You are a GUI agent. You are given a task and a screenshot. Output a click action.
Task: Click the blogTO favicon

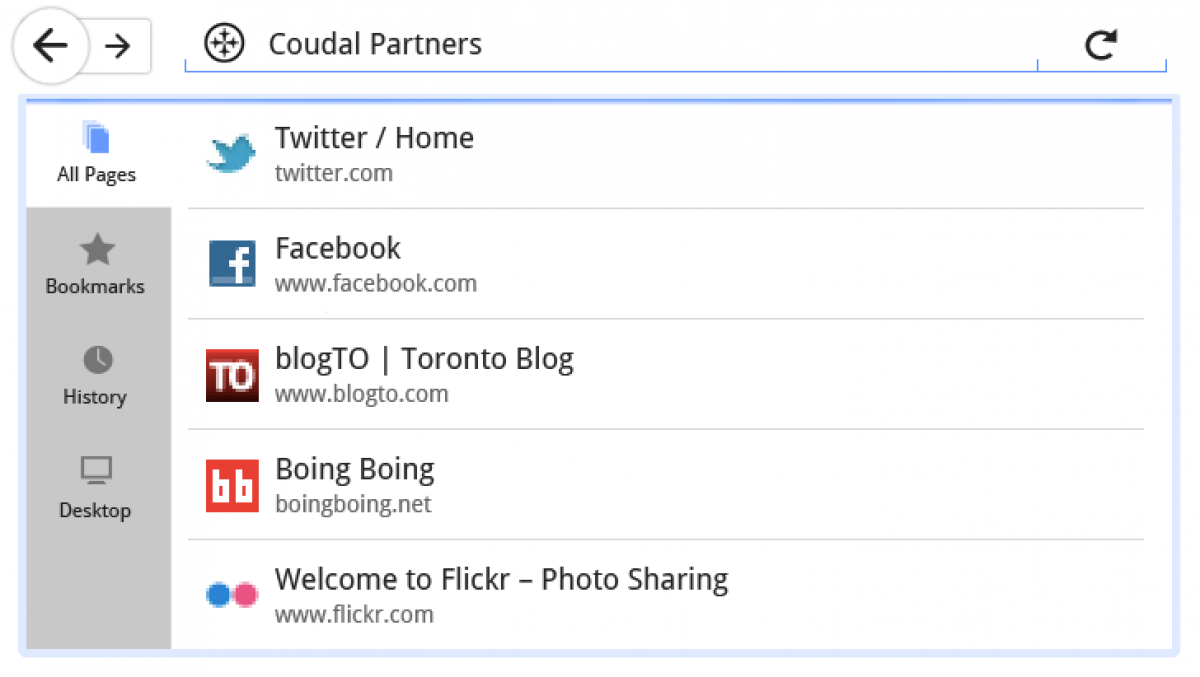coord(232,375)
